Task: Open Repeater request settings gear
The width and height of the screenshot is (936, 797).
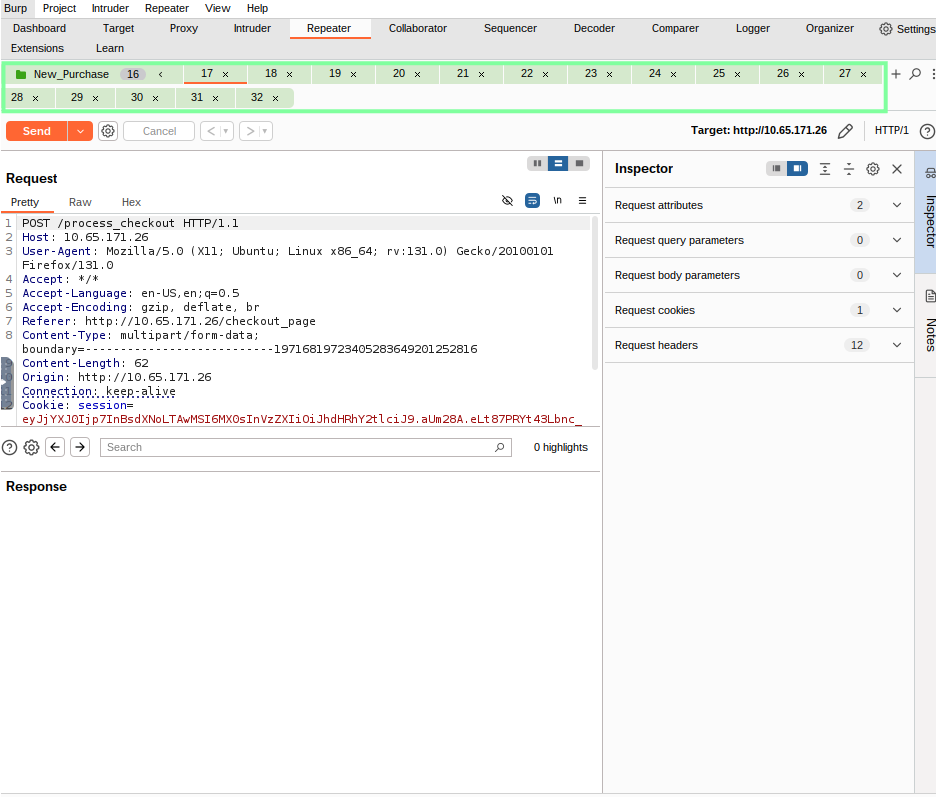Action: point(108,131)
